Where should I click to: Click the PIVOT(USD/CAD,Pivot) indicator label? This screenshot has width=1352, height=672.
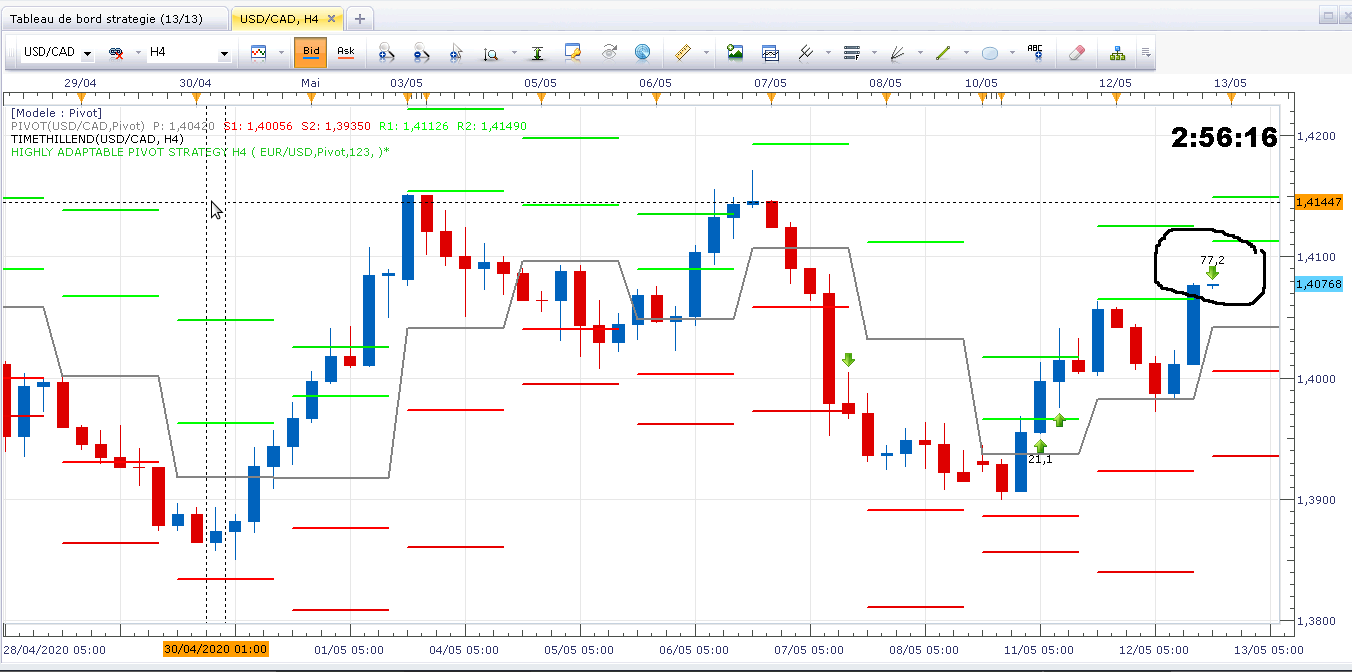pos(79,126)
